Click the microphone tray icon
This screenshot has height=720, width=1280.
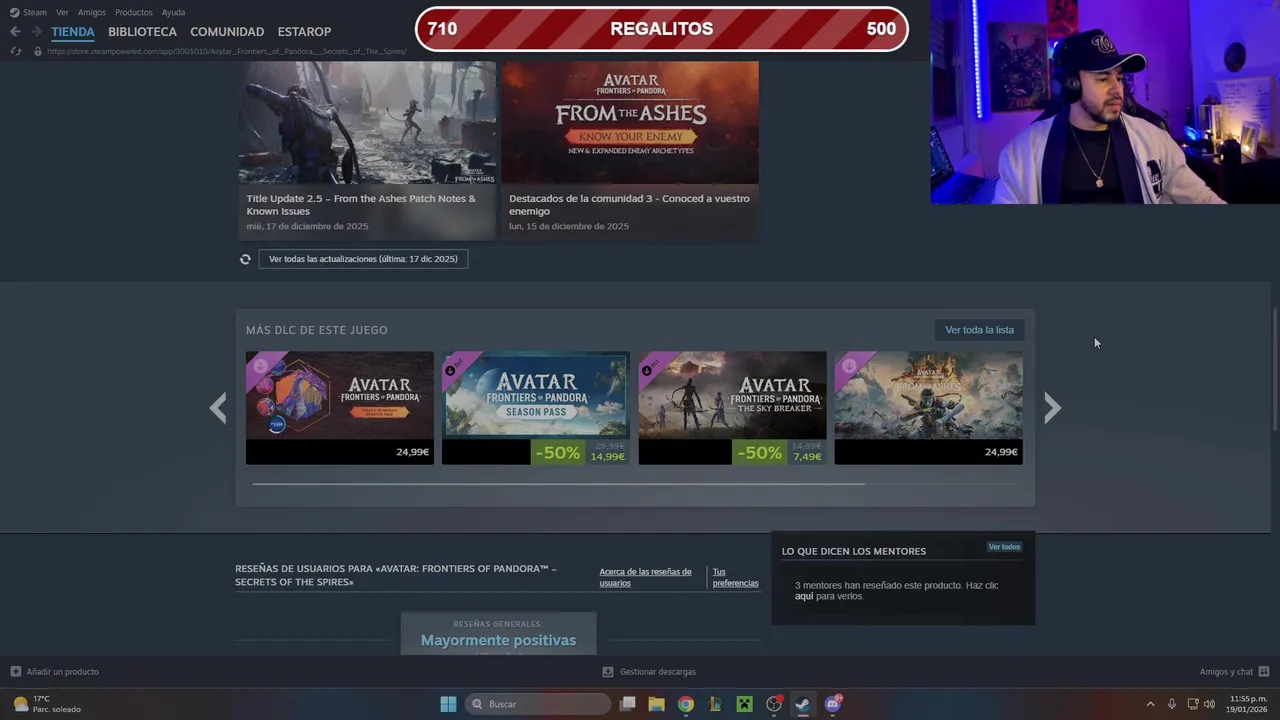click(1172, 704)
